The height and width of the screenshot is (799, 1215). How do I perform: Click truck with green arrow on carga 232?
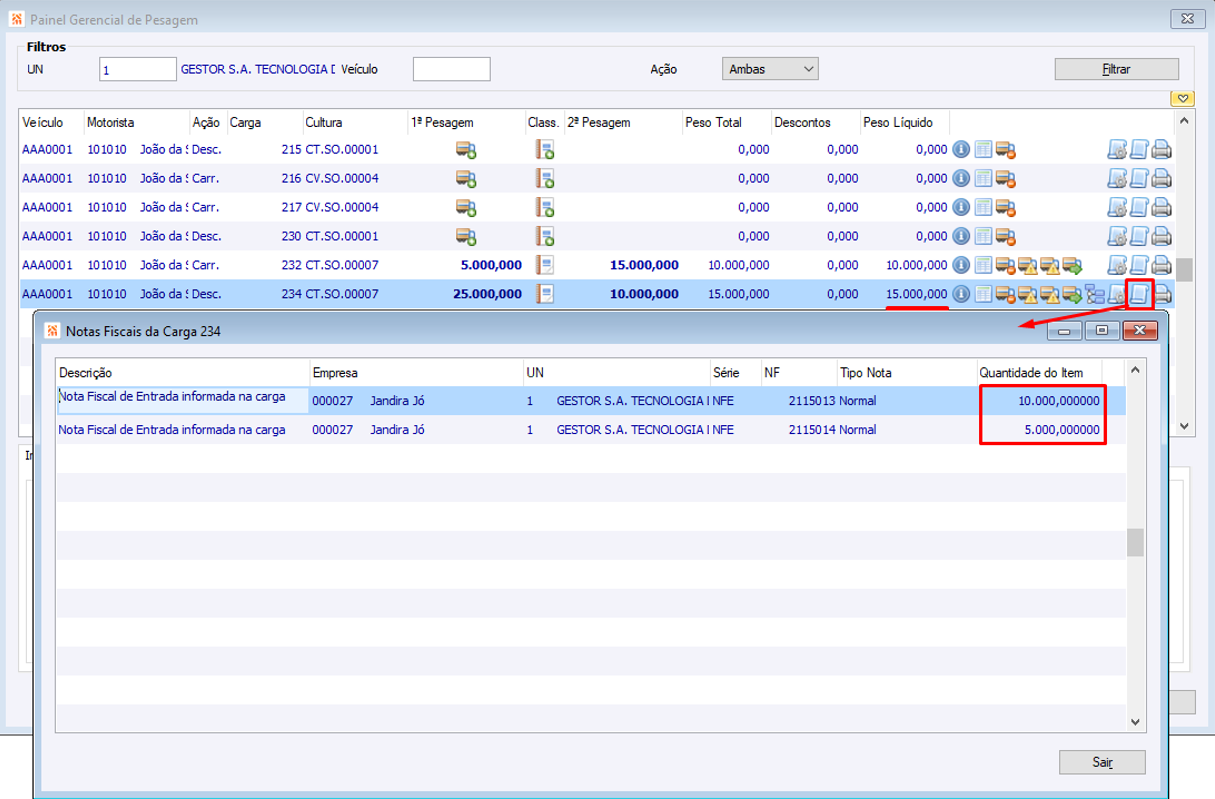pyautogui.click(x=1072, y=266)
